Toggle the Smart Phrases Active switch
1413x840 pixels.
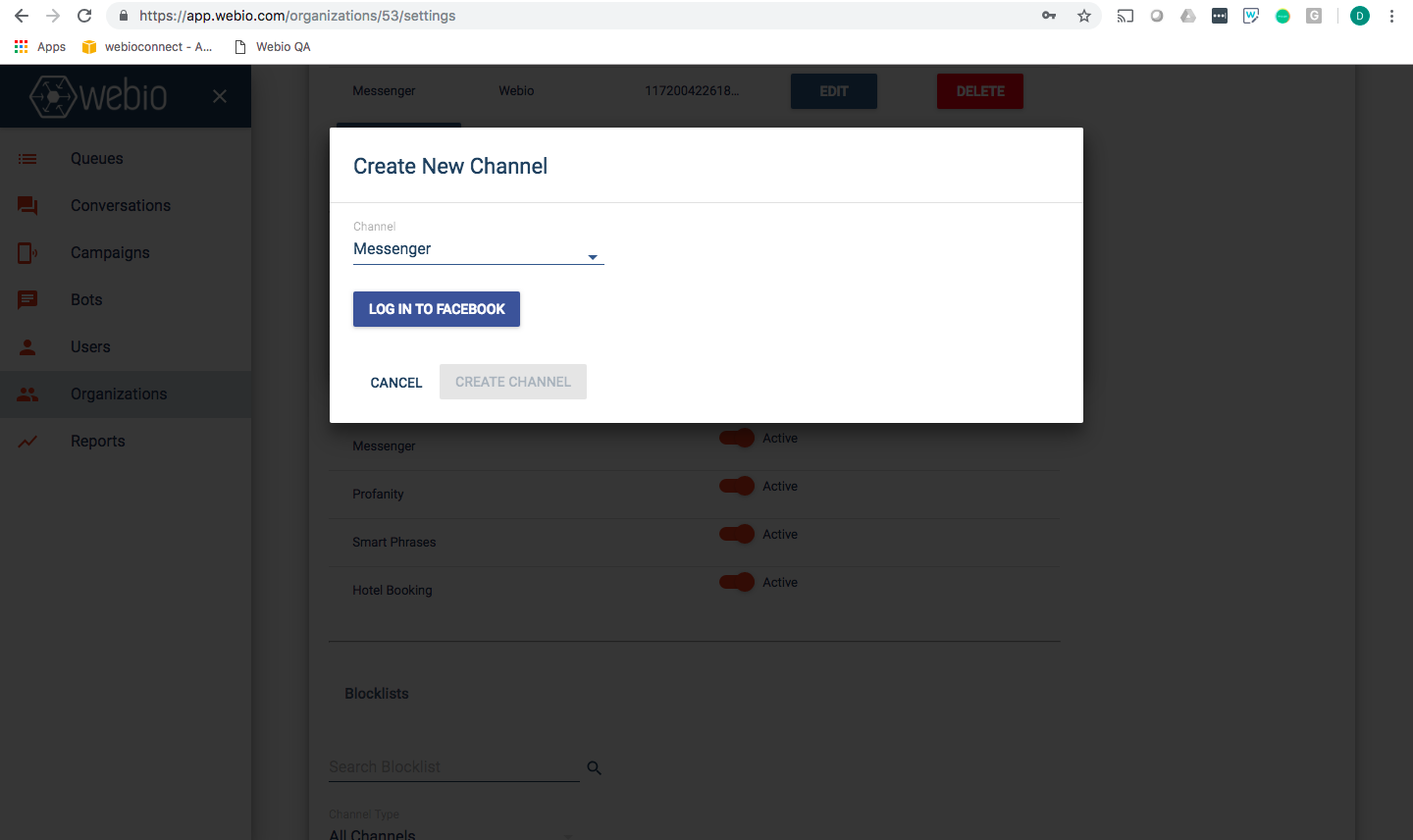pyautogui.click(x=737, y=534)
